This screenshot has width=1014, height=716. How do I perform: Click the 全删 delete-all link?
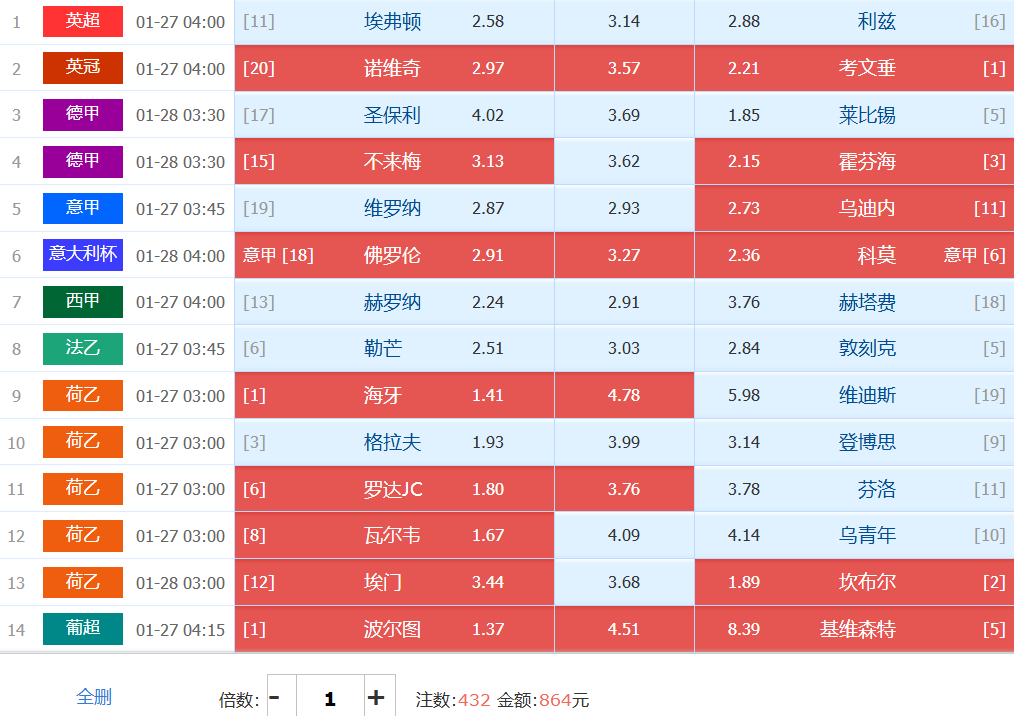click(x=94, y=697)
